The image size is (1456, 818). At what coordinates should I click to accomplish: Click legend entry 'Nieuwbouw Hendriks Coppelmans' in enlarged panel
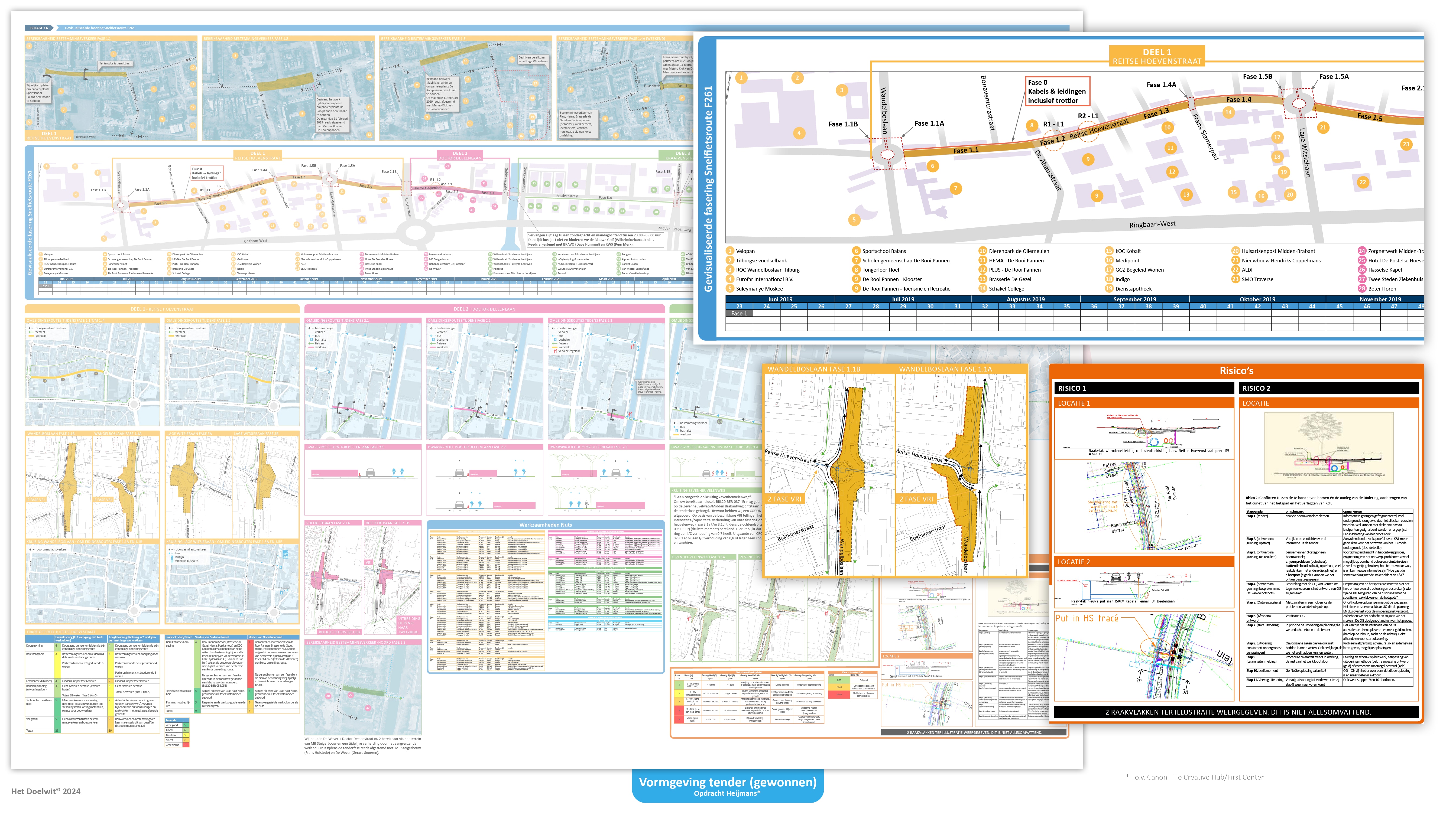(1281, 260)
